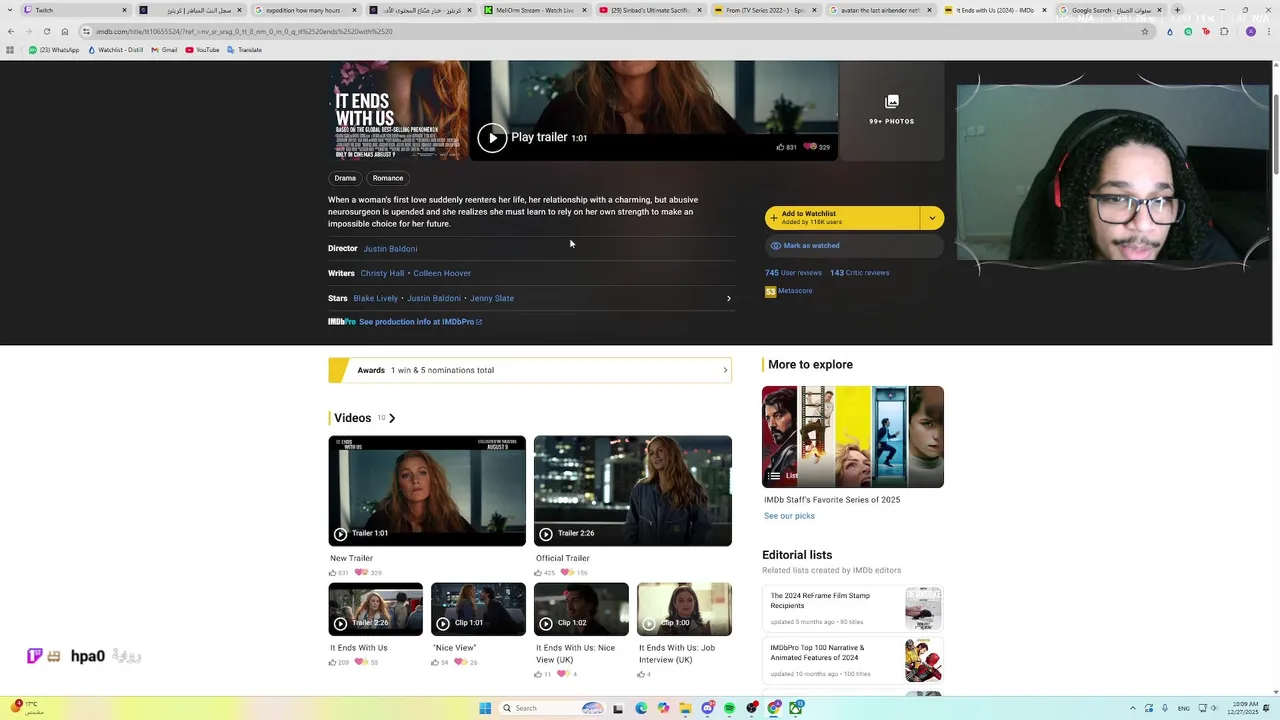
Task: Open the WhatsApp bookmark
Action: pyautogui.click(x=54, y=50)
